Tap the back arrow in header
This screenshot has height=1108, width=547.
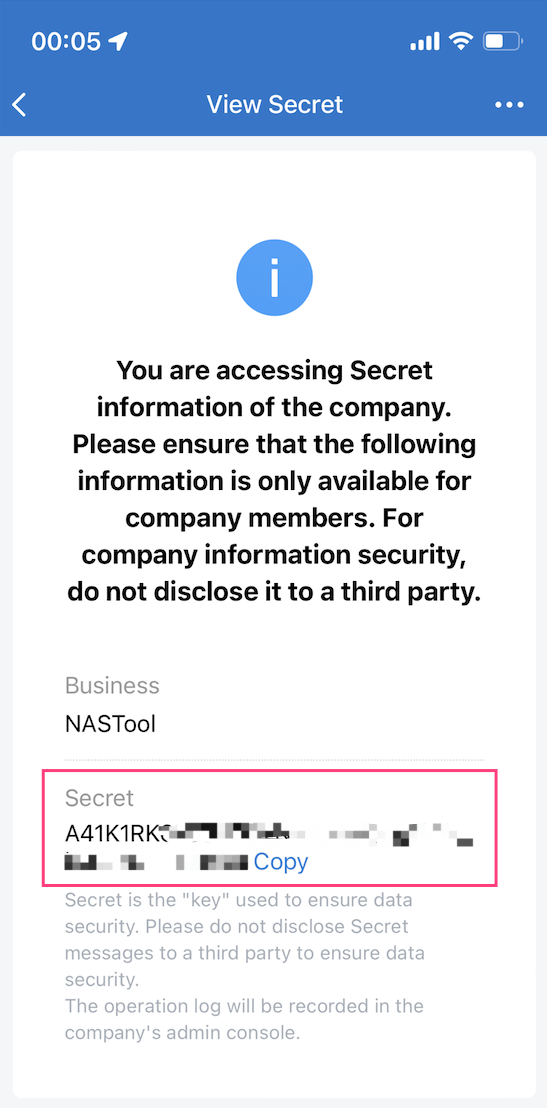[20, 105]
